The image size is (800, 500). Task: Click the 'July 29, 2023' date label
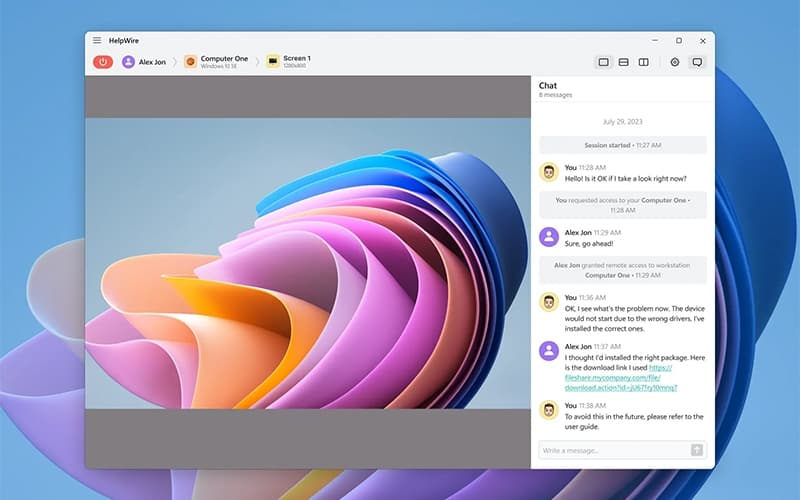pos(622,122)
